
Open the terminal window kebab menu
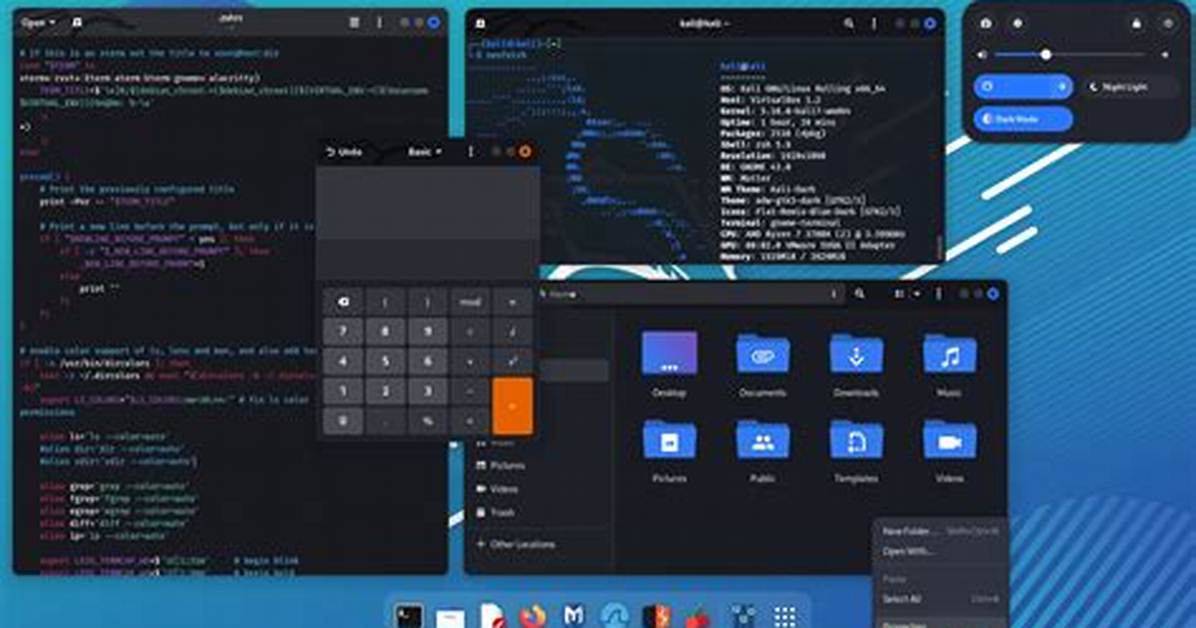click(x=874, y=24)
